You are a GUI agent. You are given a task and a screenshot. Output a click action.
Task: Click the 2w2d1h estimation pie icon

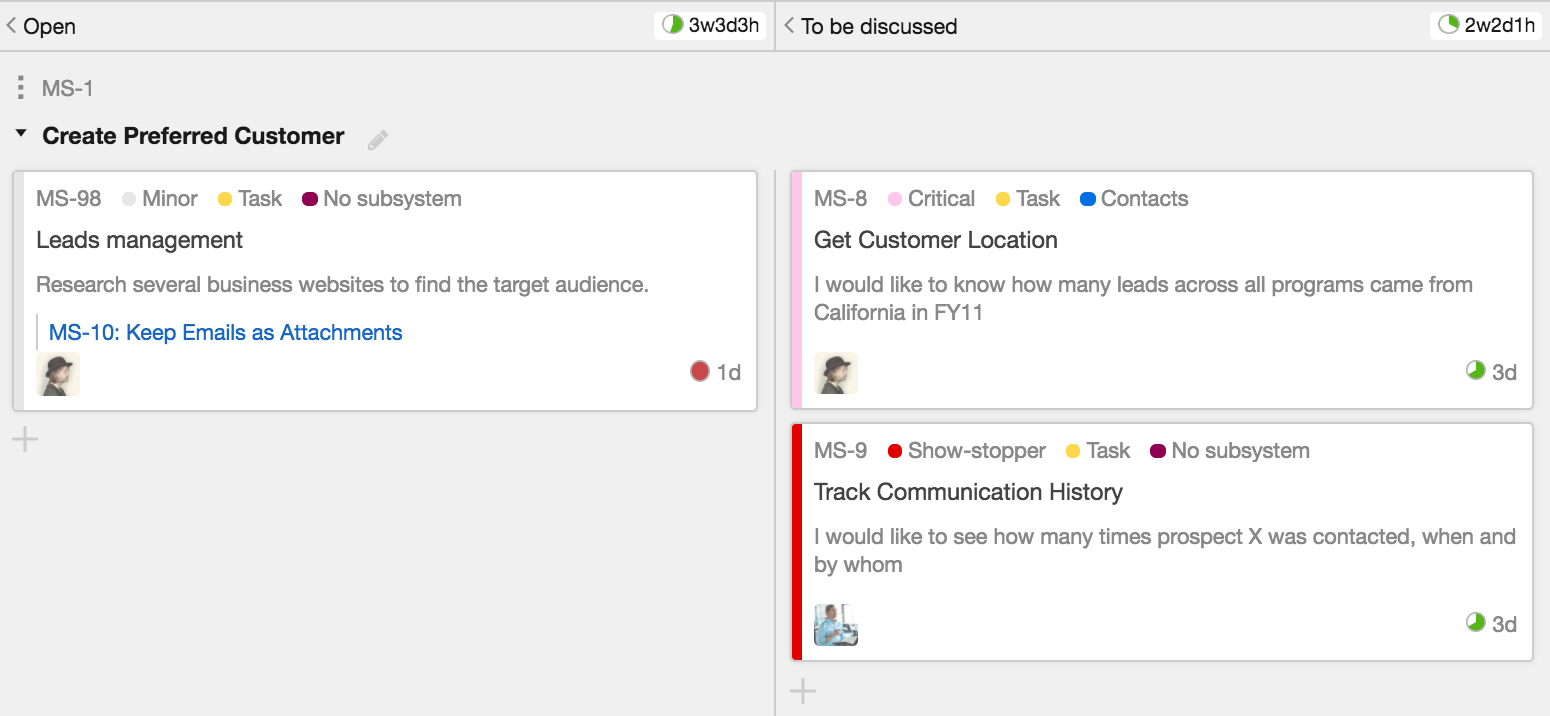point(1448,25)
